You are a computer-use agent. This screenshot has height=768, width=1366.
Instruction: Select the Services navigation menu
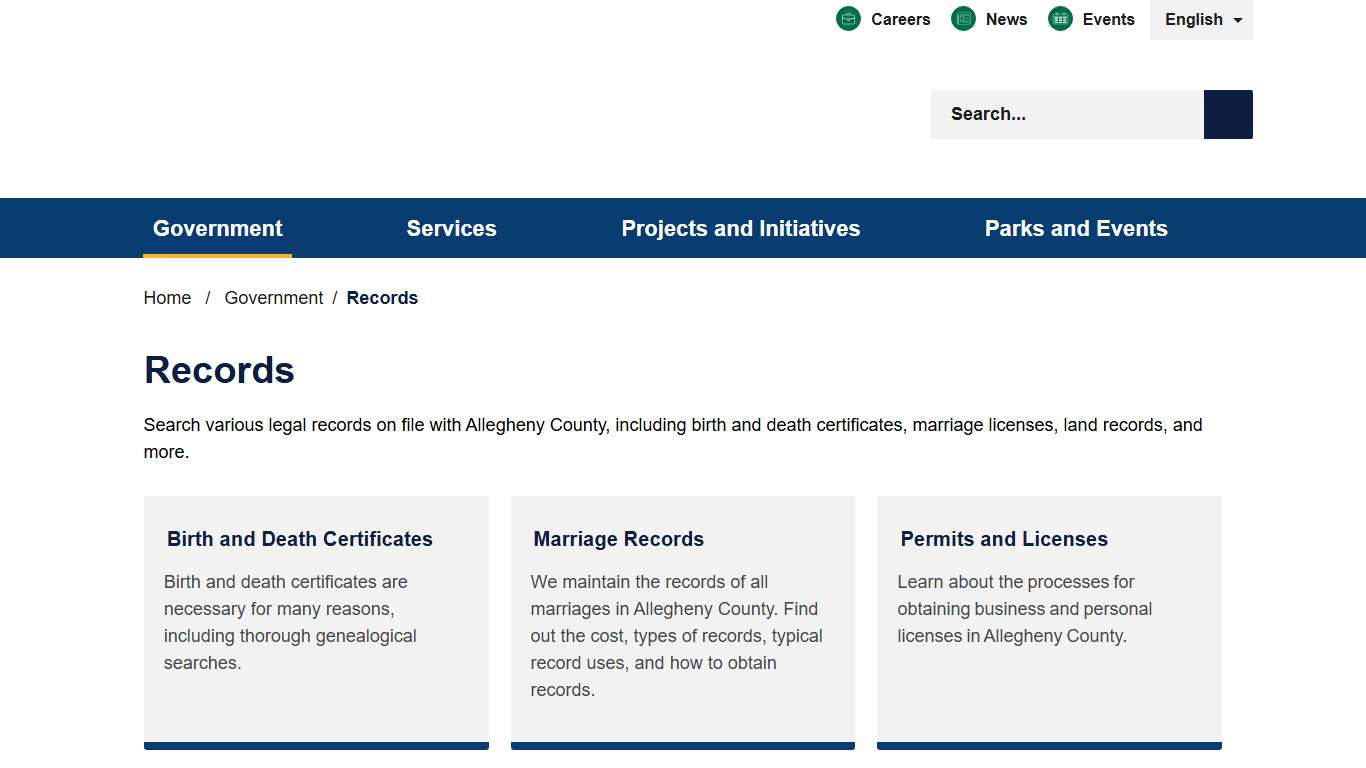pyautogui.click(x=451, y=228)
